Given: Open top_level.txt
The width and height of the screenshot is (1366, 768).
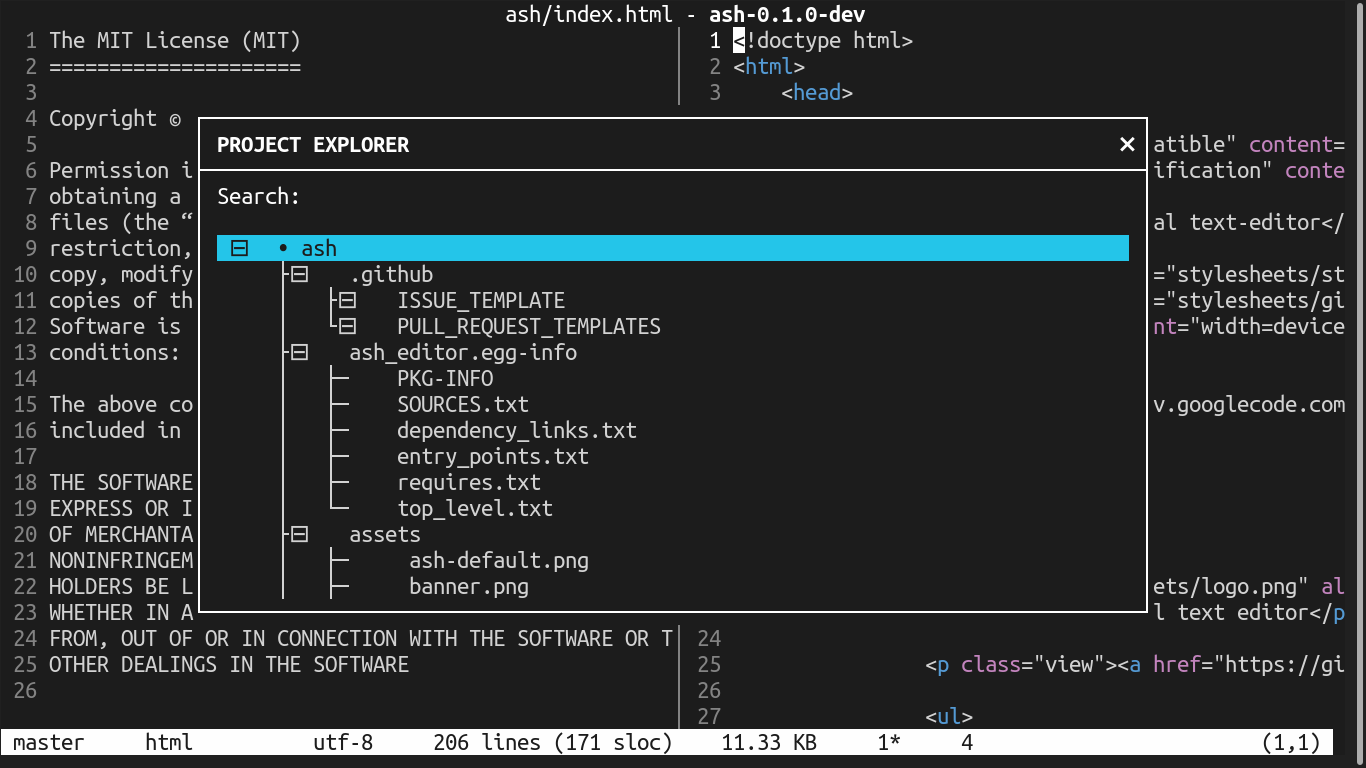Looking at the screenshot, I should tap(474, 508).
